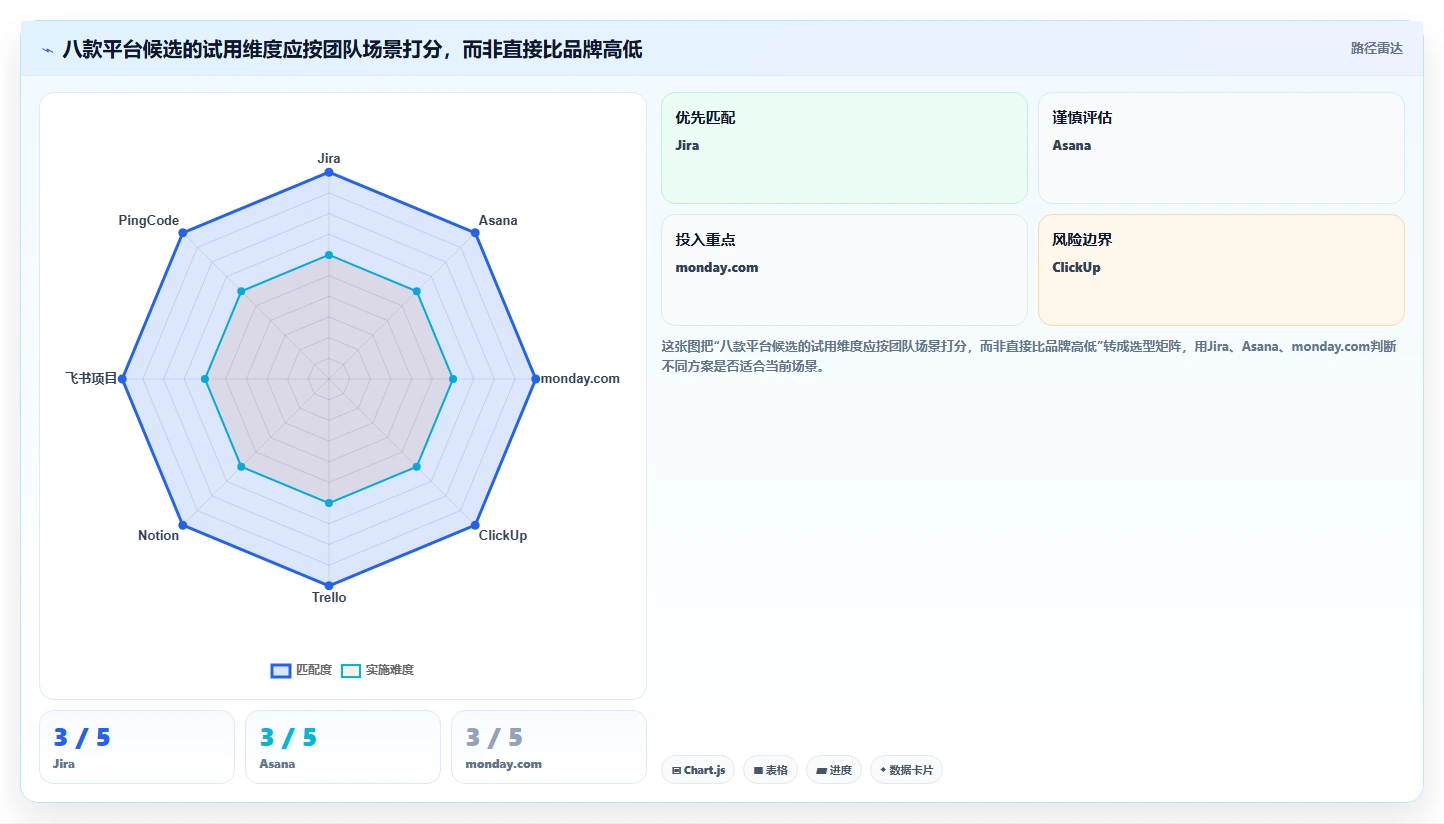
Task: Click the Notion axis label on radar
Action: point(158,535)
